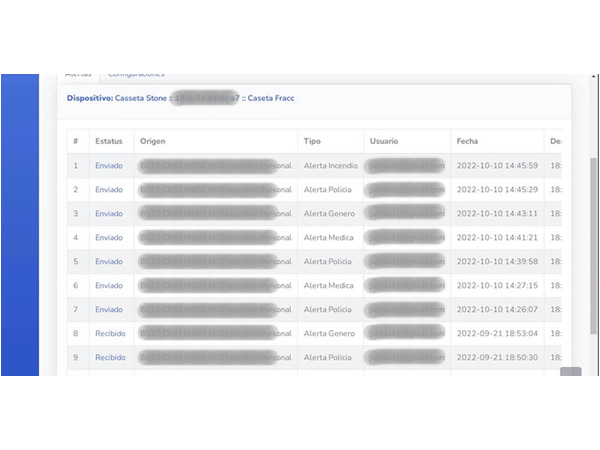The height and width of the screenshot is (450, 600).
Task: Click the Enviado status in row 1
Action: [x=109, y=165]
